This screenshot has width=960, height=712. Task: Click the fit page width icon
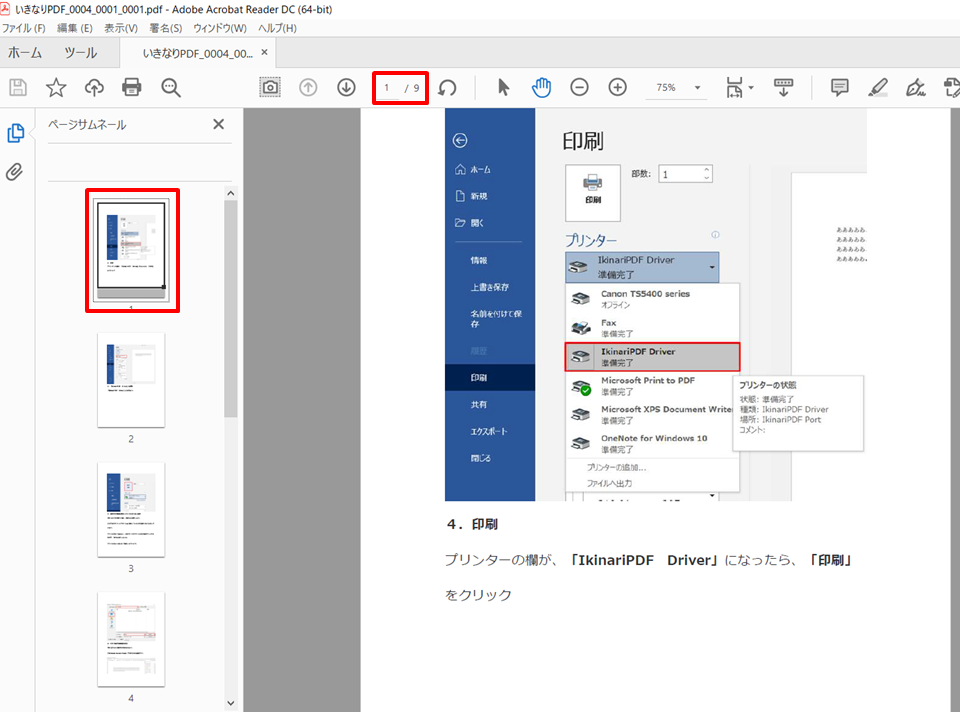[x=734, y=88]
